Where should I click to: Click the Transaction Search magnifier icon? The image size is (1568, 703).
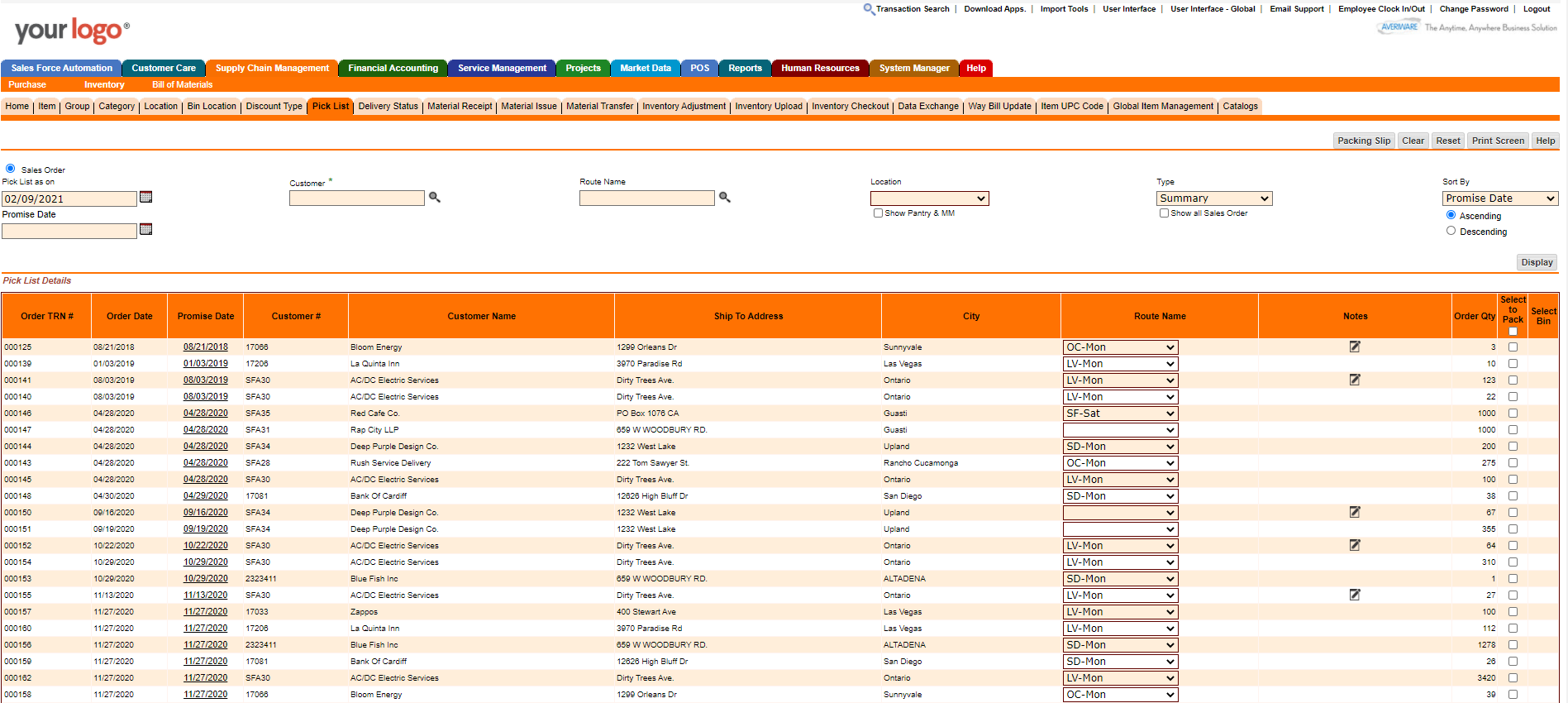(869, 9)
